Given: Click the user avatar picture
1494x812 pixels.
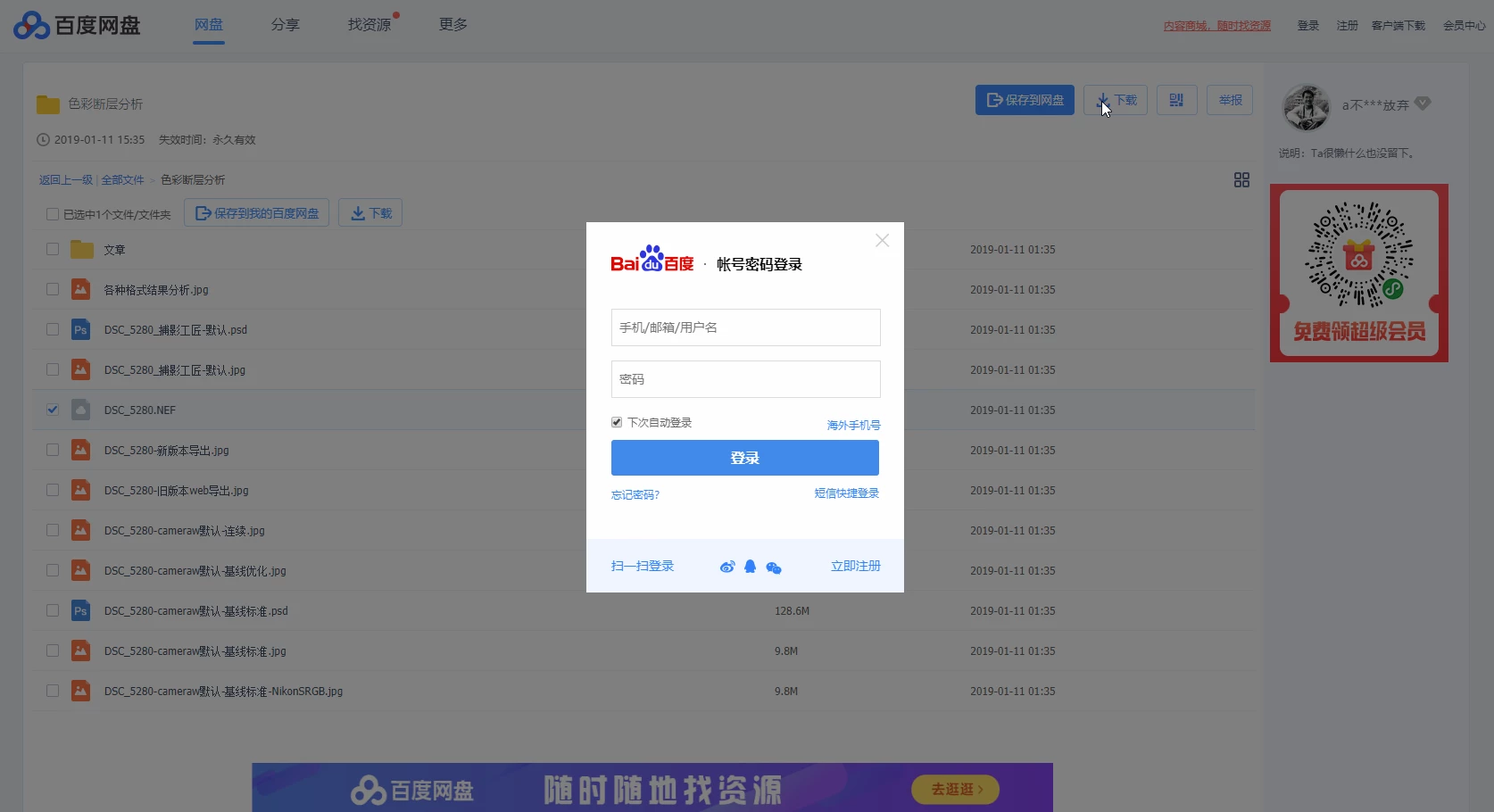Looking at the screenshot, I should (x=1307, y=107).
